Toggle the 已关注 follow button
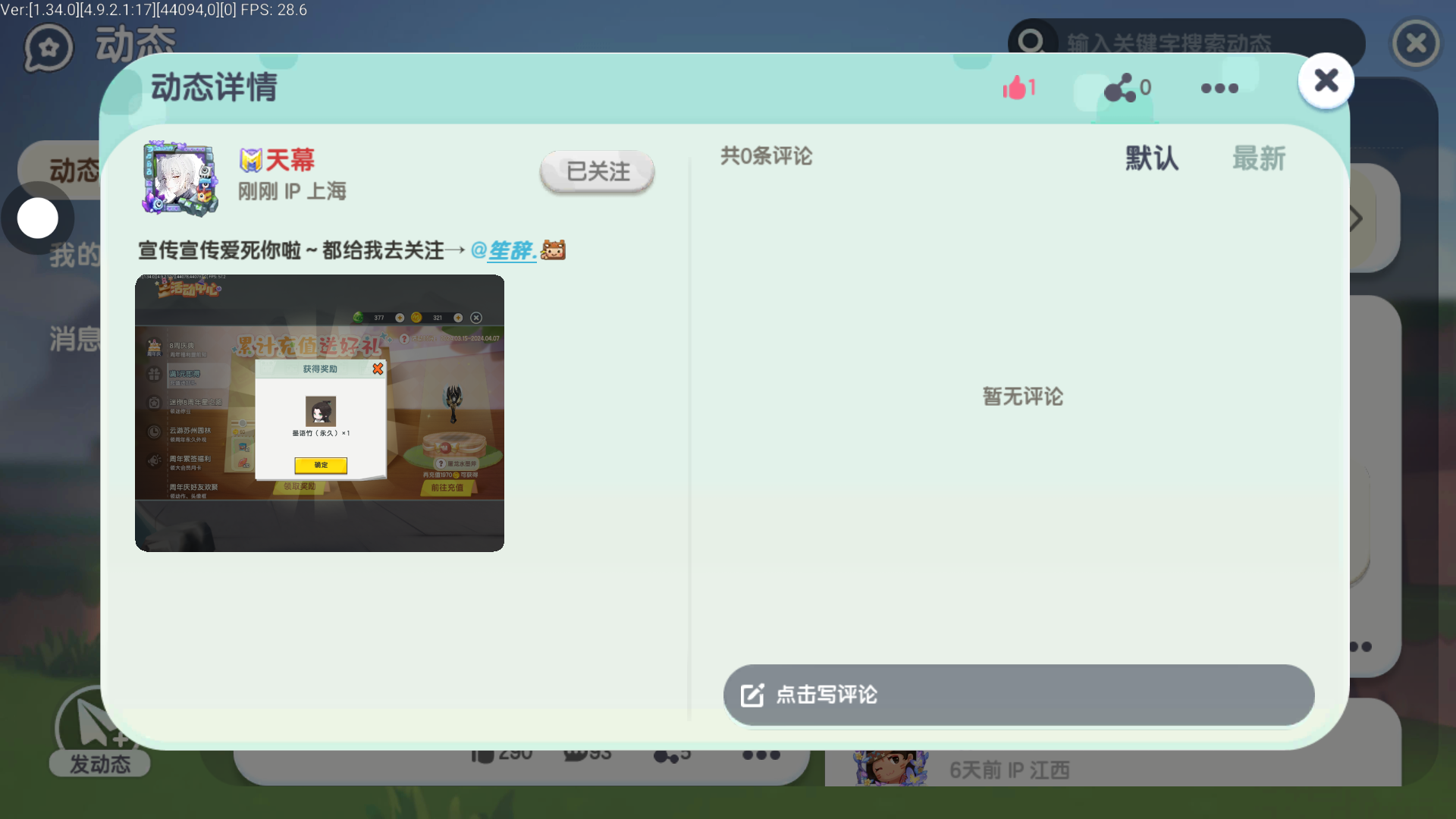 tap(597, 171)
